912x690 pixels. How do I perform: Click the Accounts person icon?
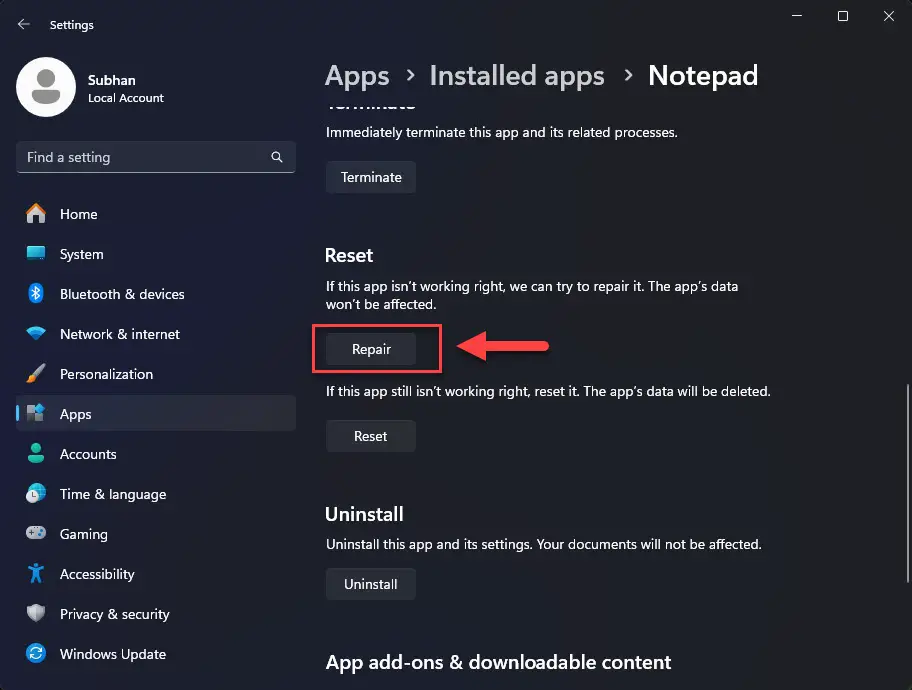point(36,453)
